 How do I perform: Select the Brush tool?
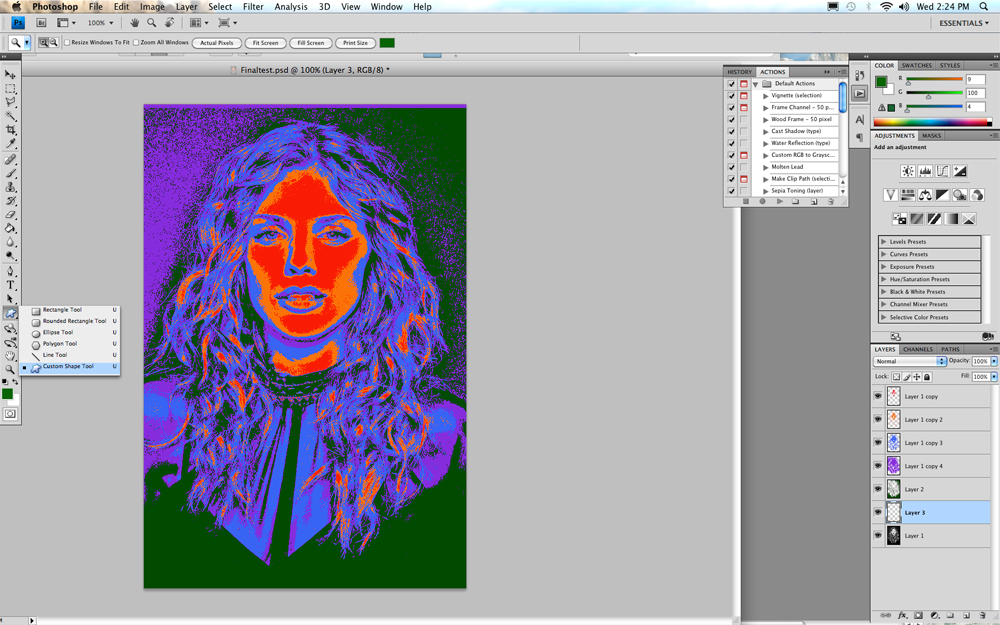point(10,173)
